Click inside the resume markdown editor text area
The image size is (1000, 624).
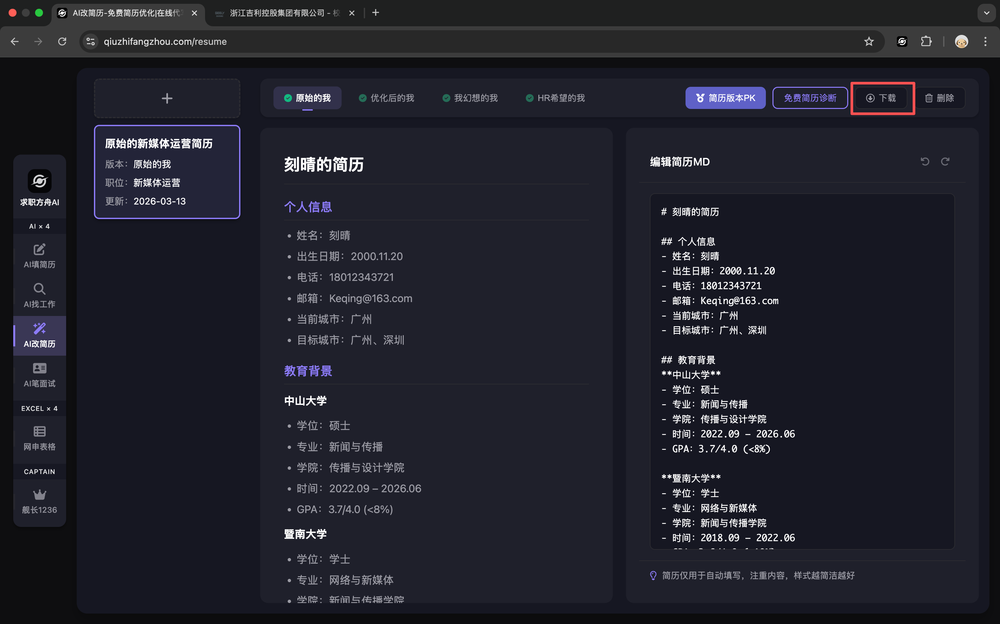(800, 400)
